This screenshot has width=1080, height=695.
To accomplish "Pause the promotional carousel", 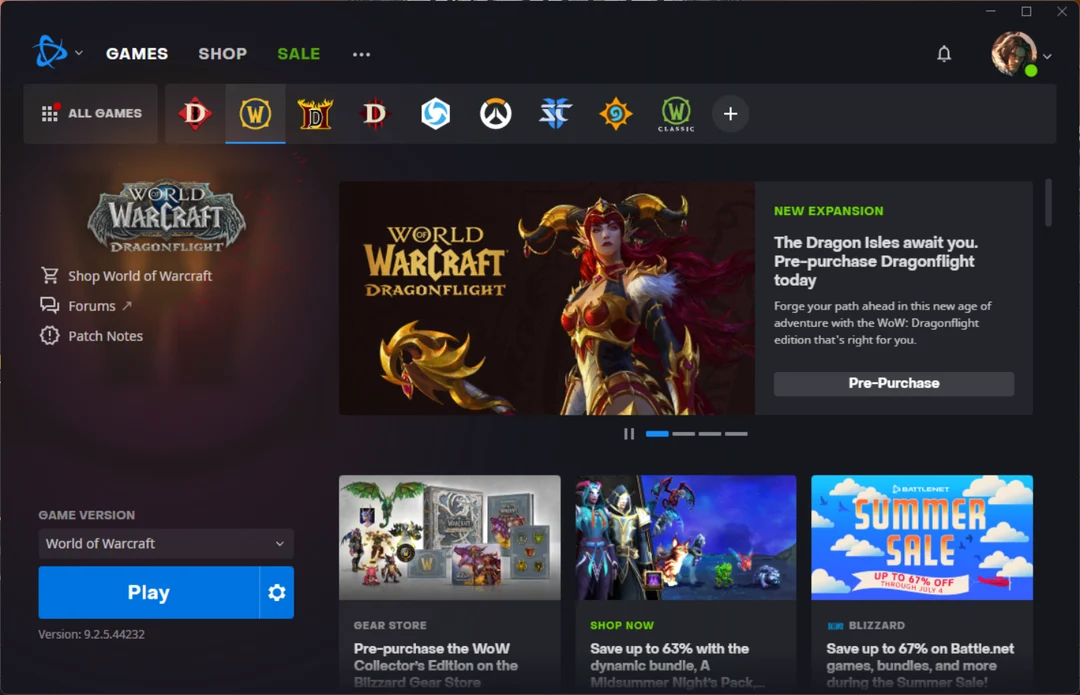I will (629, 433).
